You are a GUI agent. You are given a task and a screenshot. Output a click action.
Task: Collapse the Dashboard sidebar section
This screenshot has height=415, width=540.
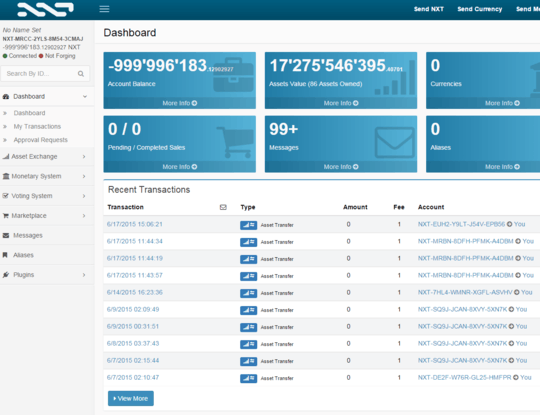click(85, 96)
